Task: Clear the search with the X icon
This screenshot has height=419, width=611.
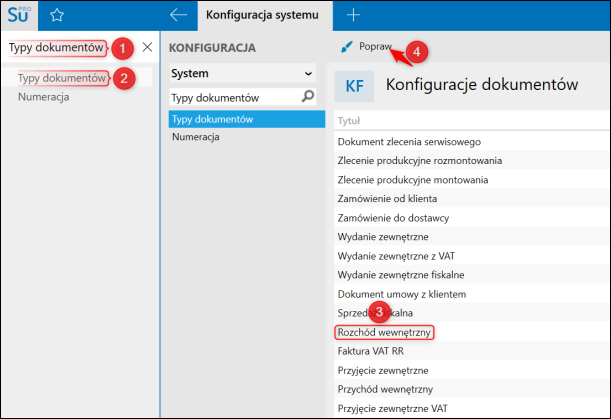Action: pyautogui.click(x=147, y=47)
